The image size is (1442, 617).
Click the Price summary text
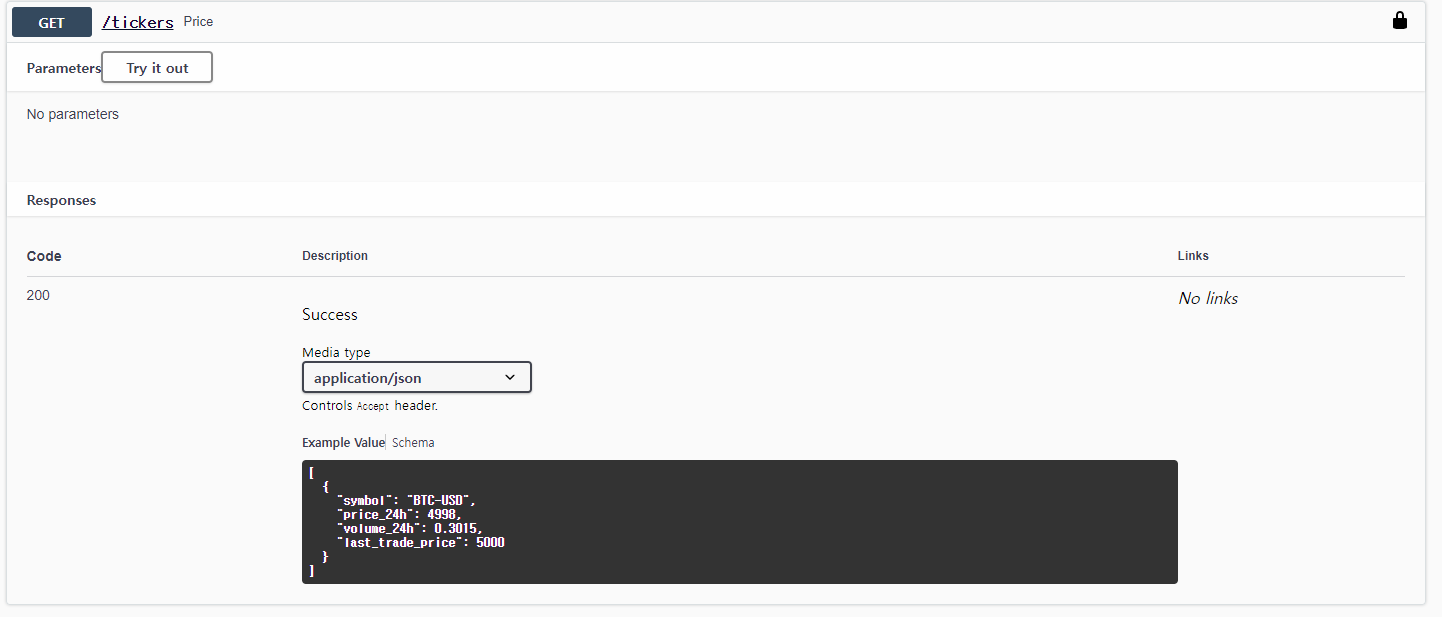point(198,22)
